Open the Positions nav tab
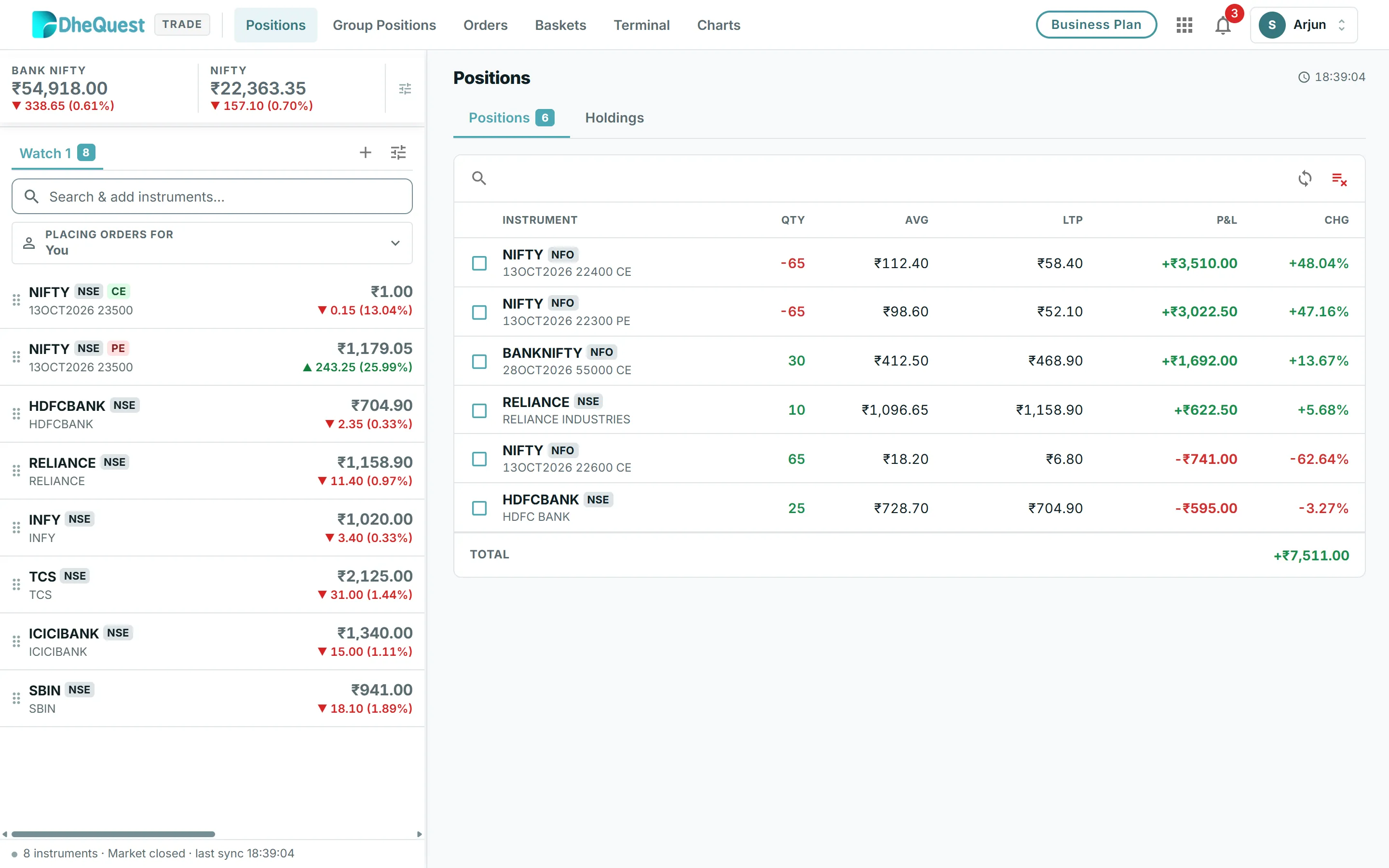Viewport: 1389px width, 868px height. [275, 25]
